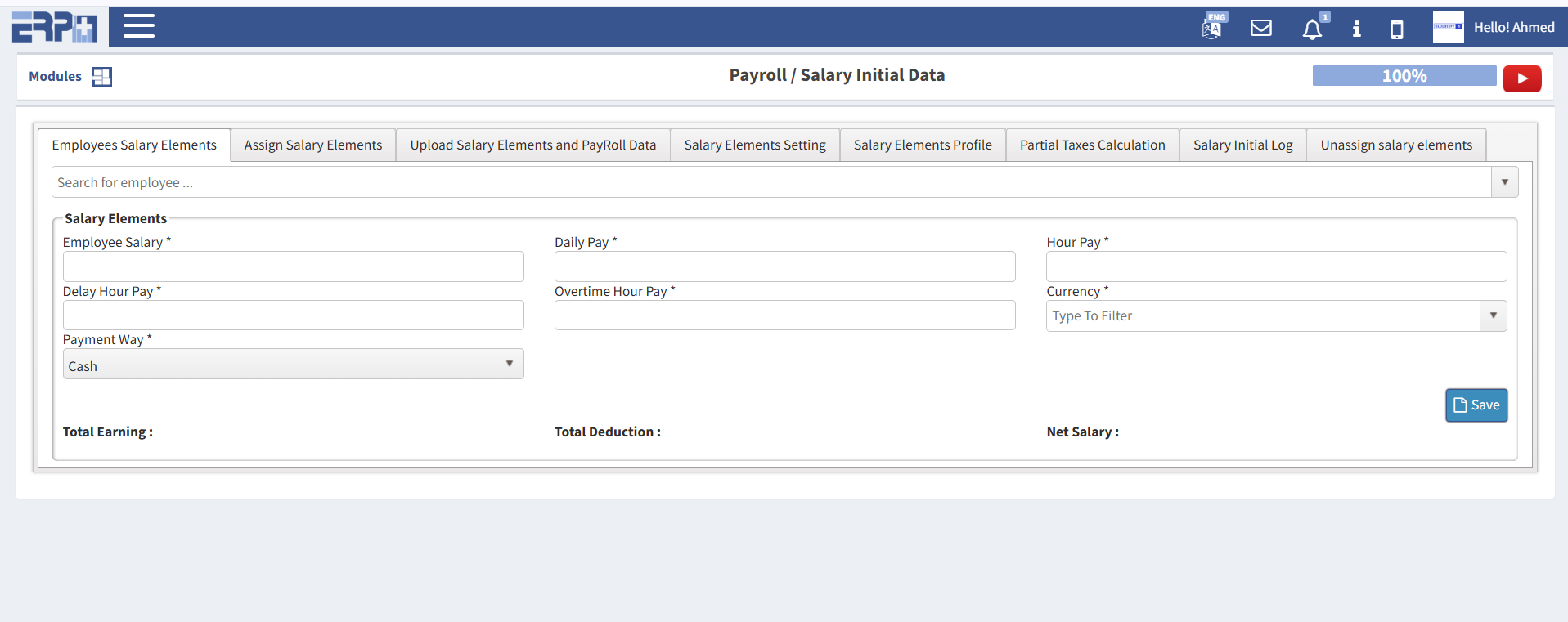This screenshot has width=1568, height=622.
Task: Click the 100% progress bar
Action: click(1404, 76)
